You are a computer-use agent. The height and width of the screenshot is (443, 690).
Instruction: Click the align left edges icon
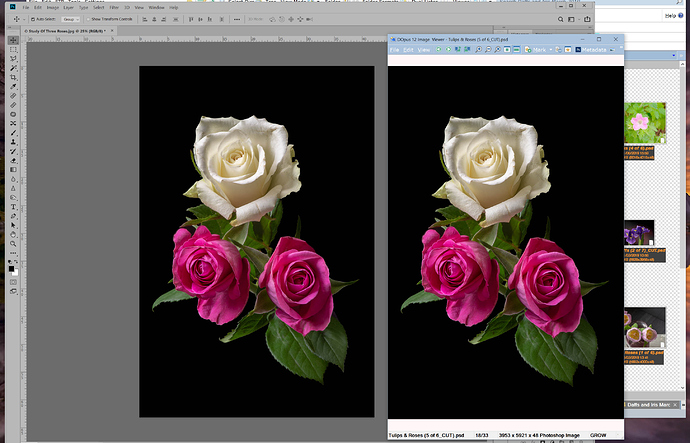144,19
